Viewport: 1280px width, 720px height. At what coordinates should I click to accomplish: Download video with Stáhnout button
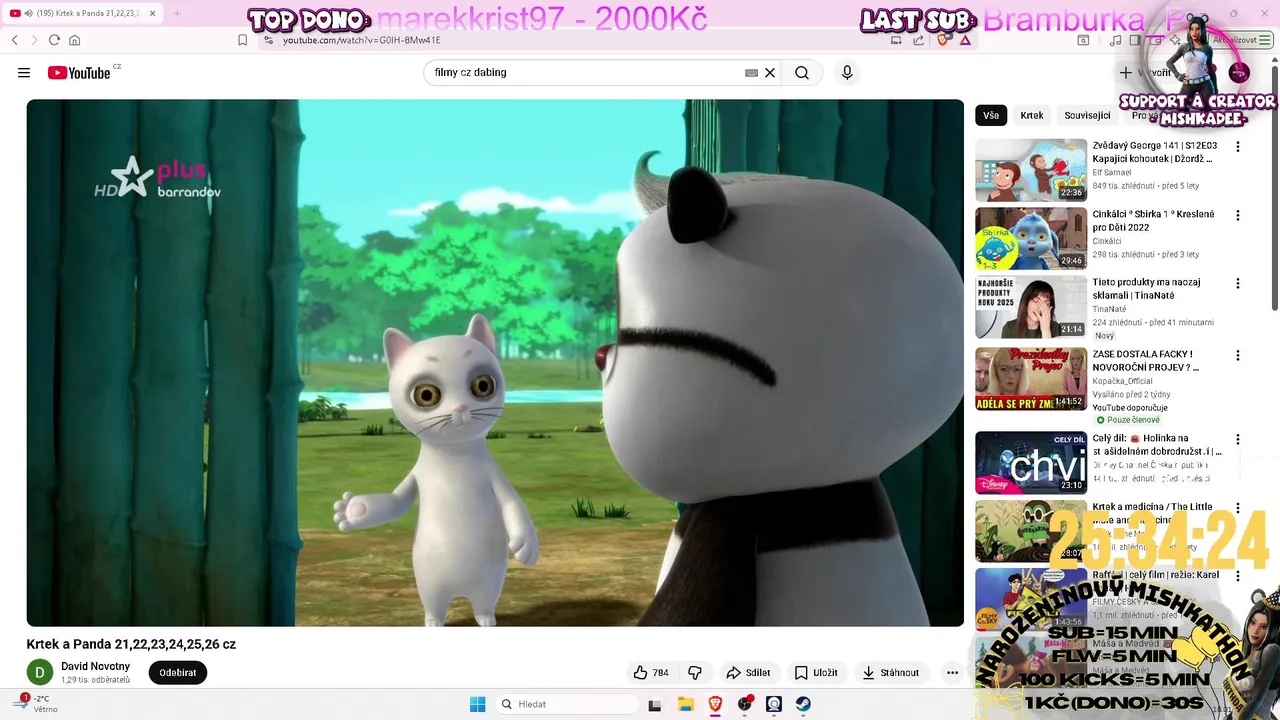tap(891, 673)
